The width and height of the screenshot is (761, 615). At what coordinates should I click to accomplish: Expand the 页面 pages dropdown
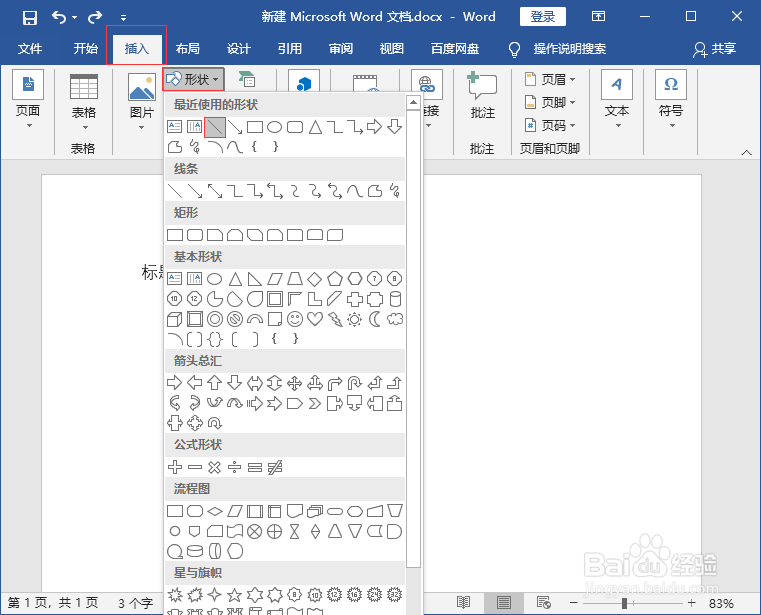pyautogui.click(x=28, y=100)
